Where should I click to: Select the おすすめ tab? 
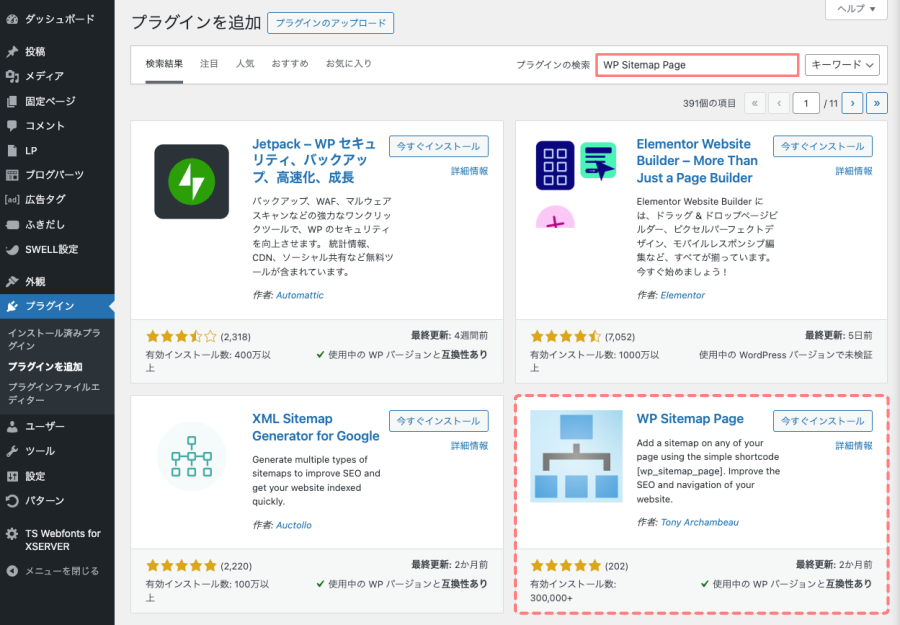tap(290, 64)
